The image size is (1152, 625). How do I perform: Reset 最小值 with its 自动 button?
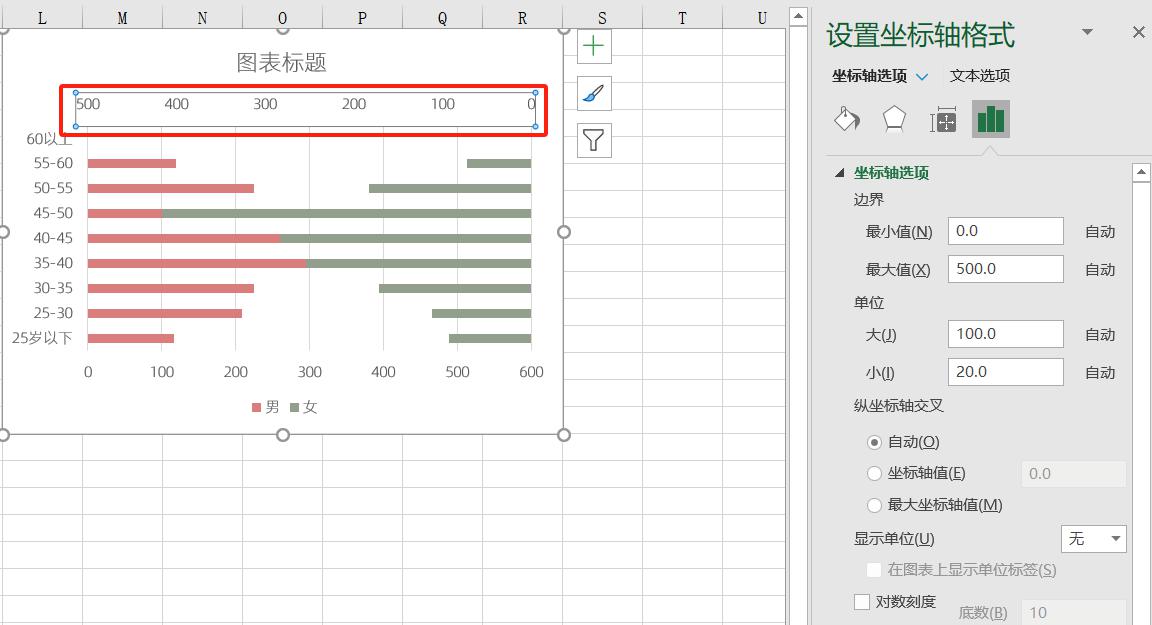point(1100,232)
